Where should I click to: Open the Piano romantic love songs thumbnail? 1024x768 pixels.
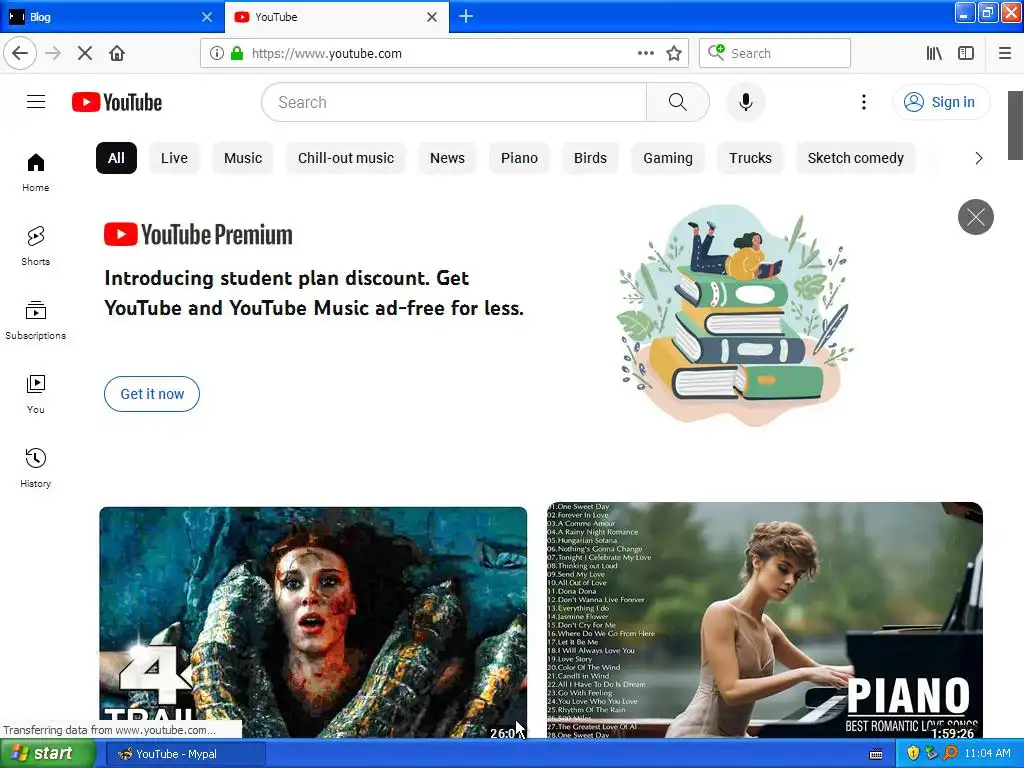click(765, 620)
